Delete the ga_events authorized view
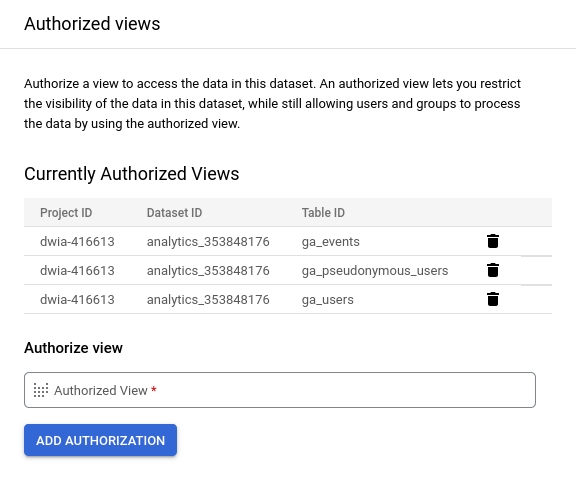The image size is (576, 480). tap(493, 241)
